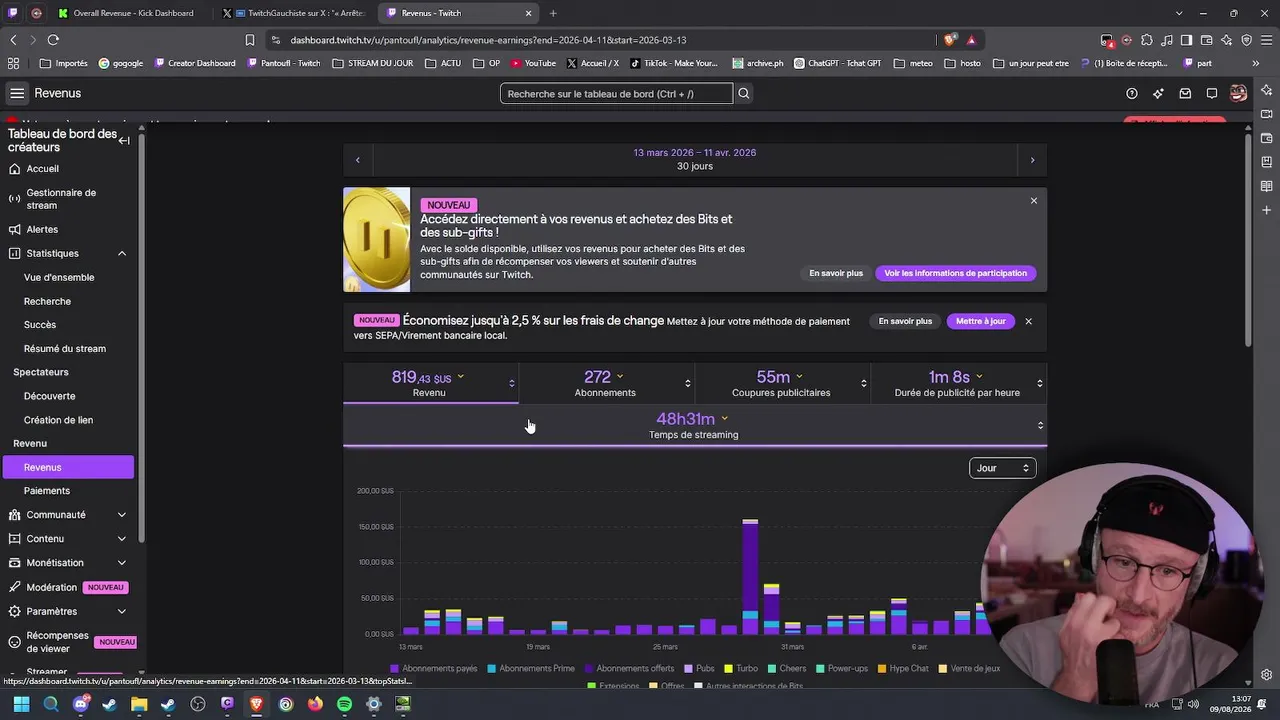Open Modération in the sidebar
Viewport: 1280px width, 720px height.
pyautogui.click(x=69, y=588)
